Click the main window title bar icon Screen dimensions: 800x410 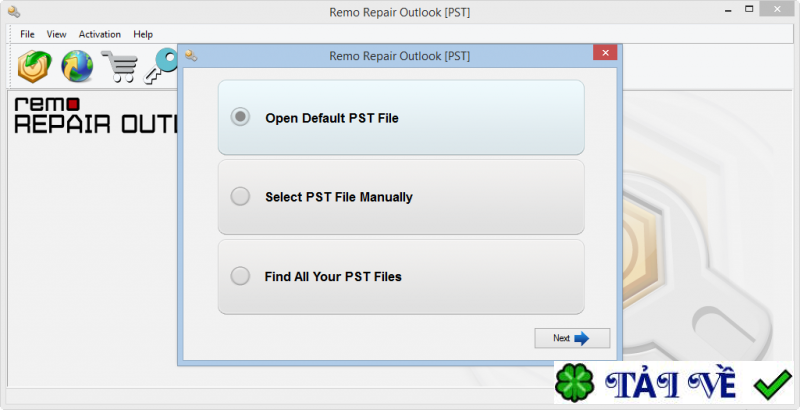coord(13,13)
